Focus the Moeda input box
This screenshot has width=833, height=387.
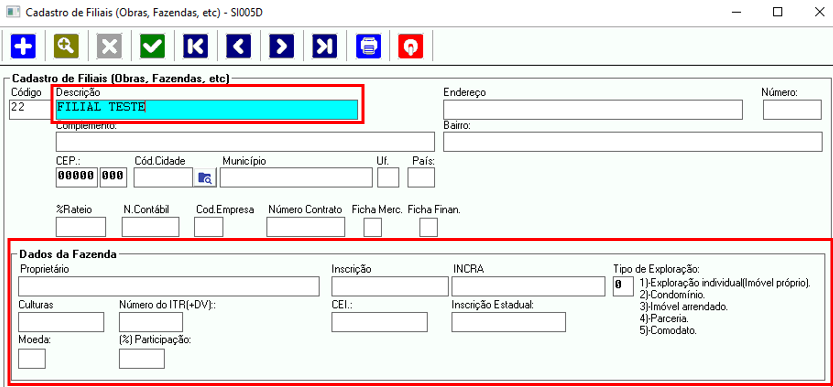[32, 359]
